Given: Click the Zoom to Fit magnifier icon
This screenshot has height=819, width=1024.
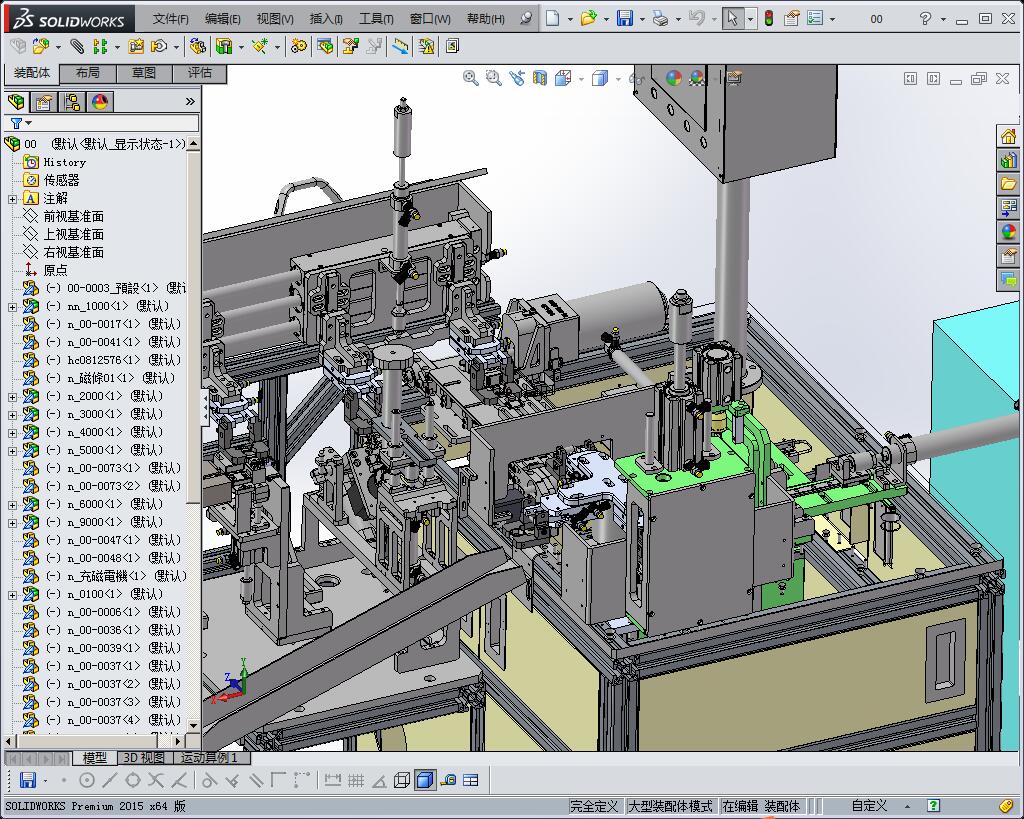Looking at the screenshot, I should coord(470,78).
